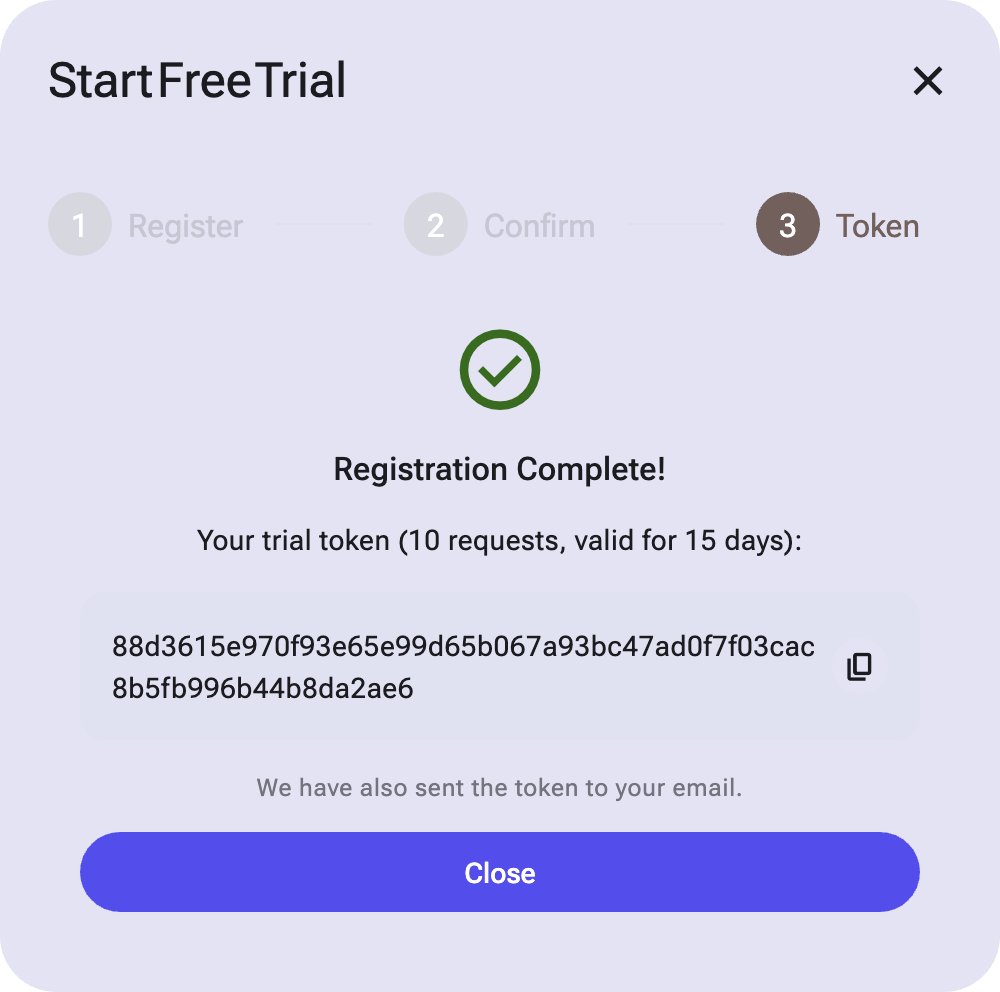Click the green checkmark success icon
The image size is (1000, 992).
point(499,369)
